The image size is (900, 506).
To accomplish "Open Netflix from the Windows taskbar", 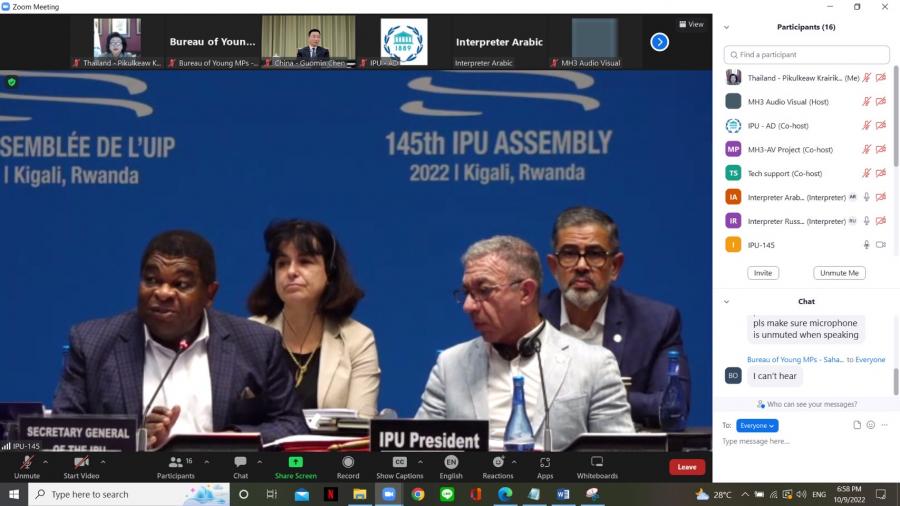I will 330,494.
